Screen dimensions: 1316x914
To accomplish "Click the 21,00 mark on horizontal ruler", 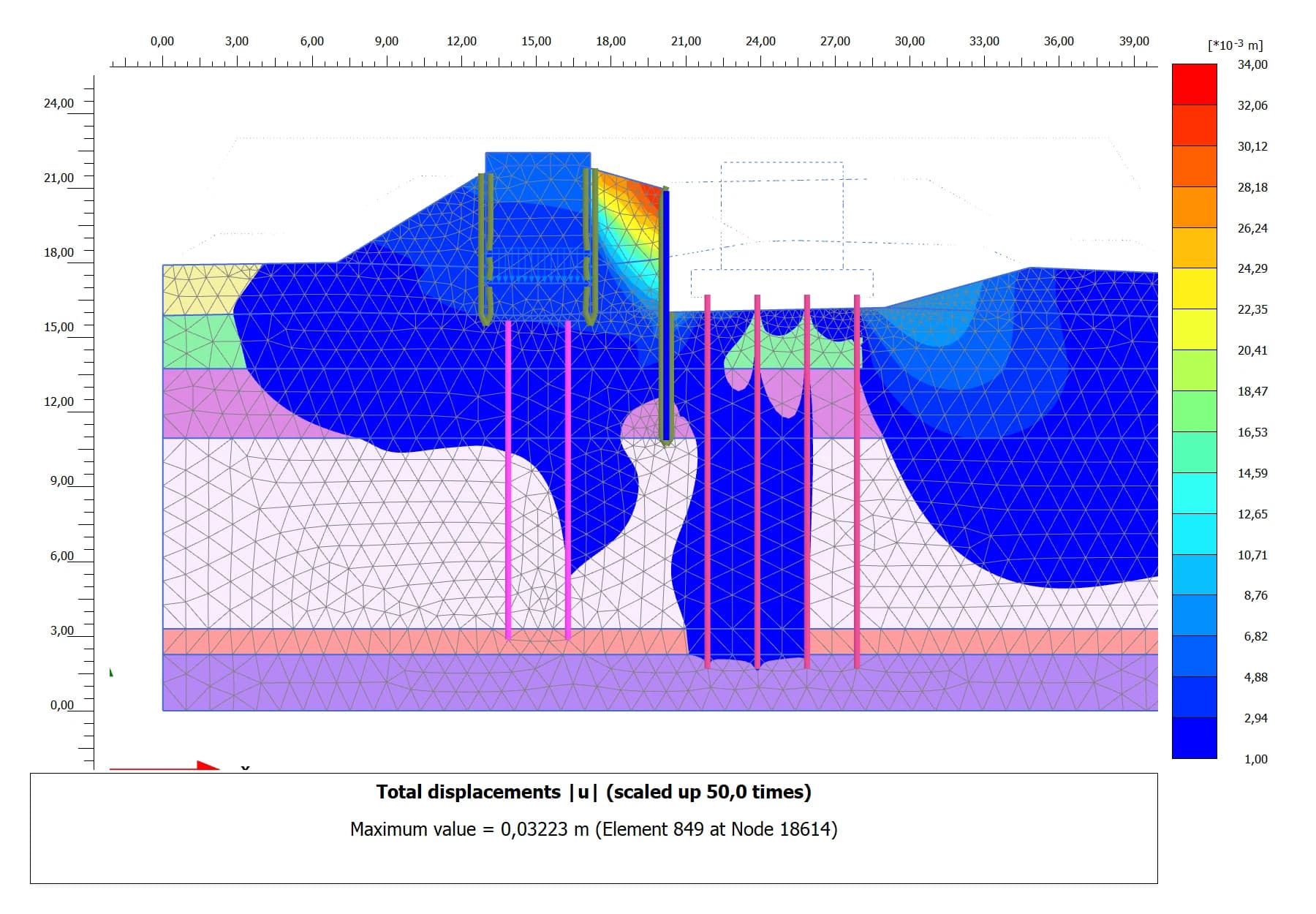I will click(686, 42).
